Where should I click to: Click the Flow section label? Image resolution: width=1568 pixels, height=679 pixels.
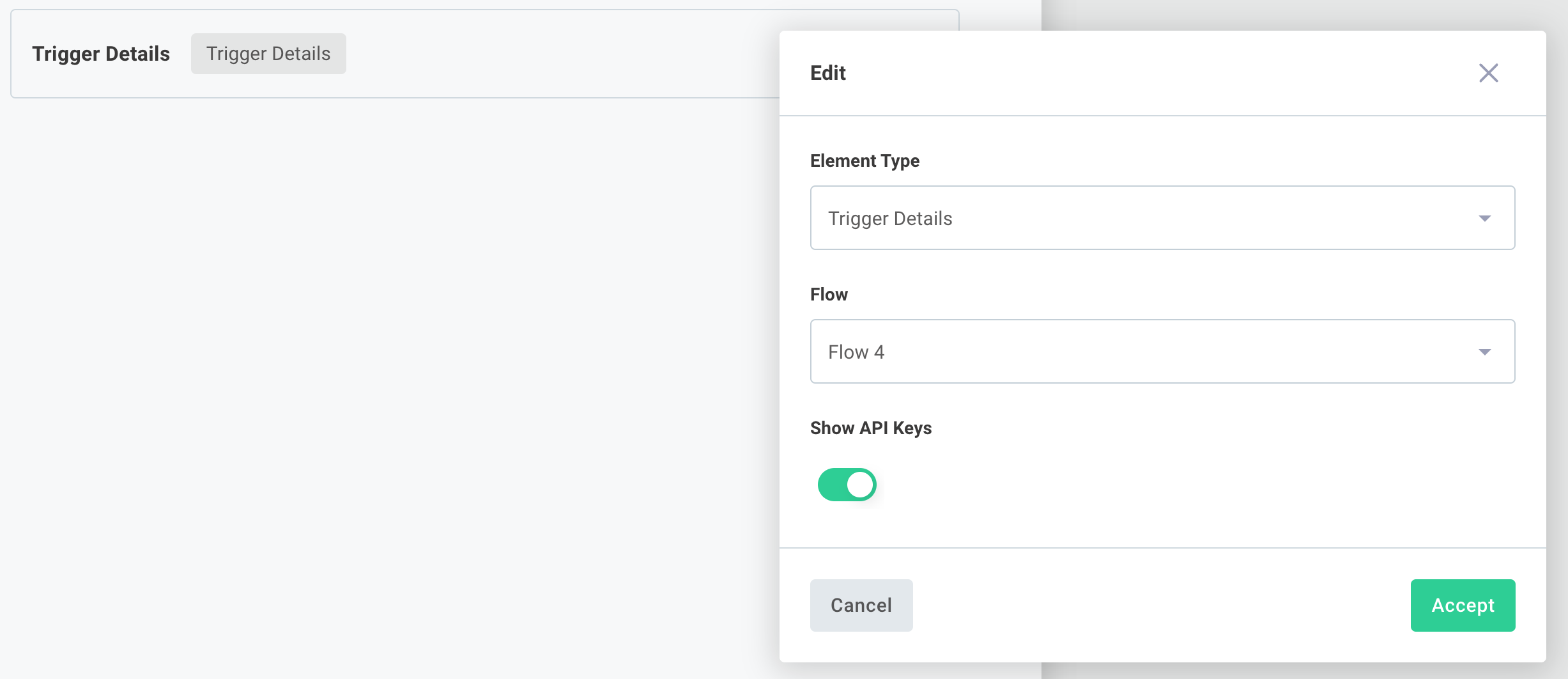coord(829,294)
